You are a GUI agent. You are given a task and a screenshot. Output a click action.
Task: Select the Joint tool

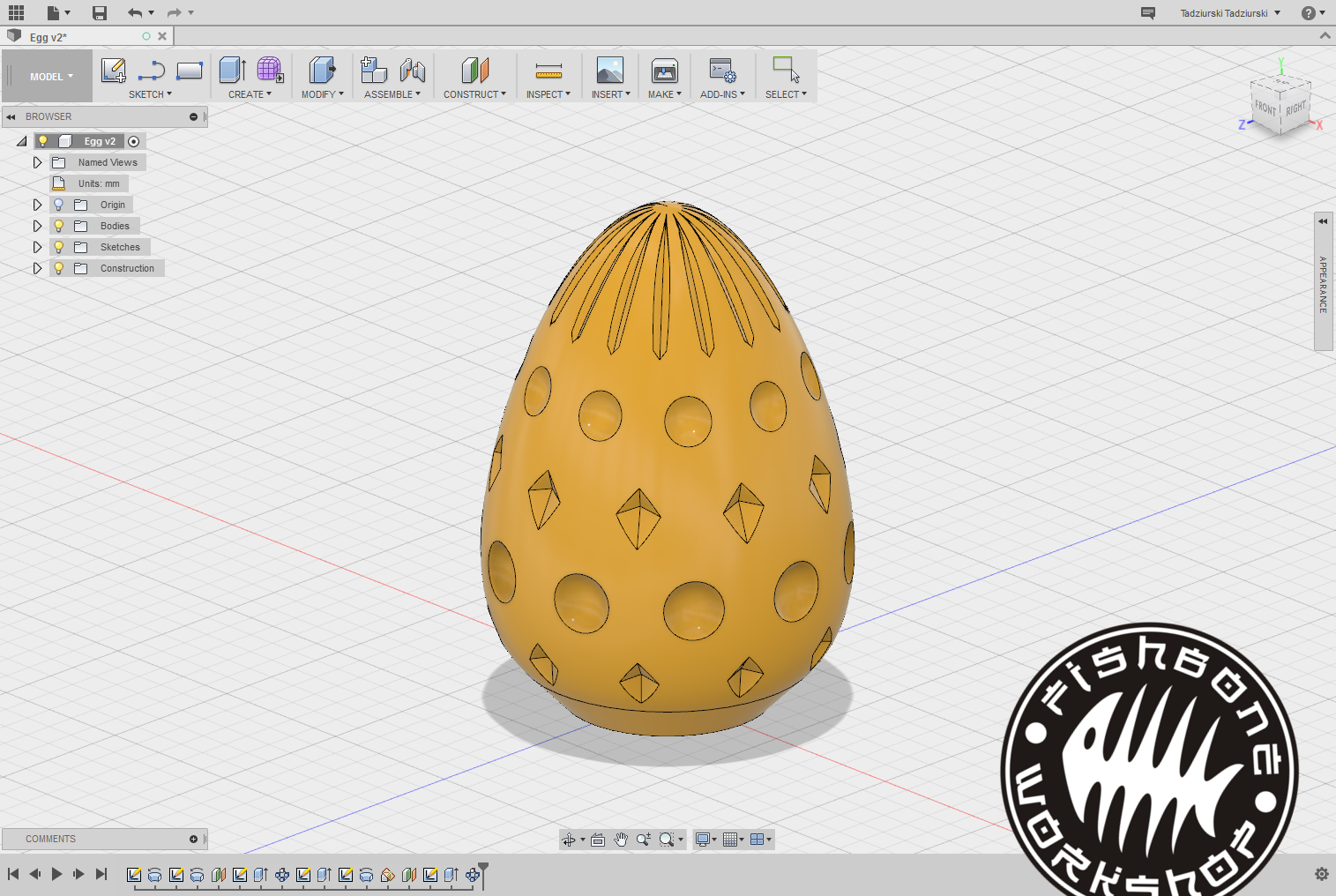coord(413,71)
